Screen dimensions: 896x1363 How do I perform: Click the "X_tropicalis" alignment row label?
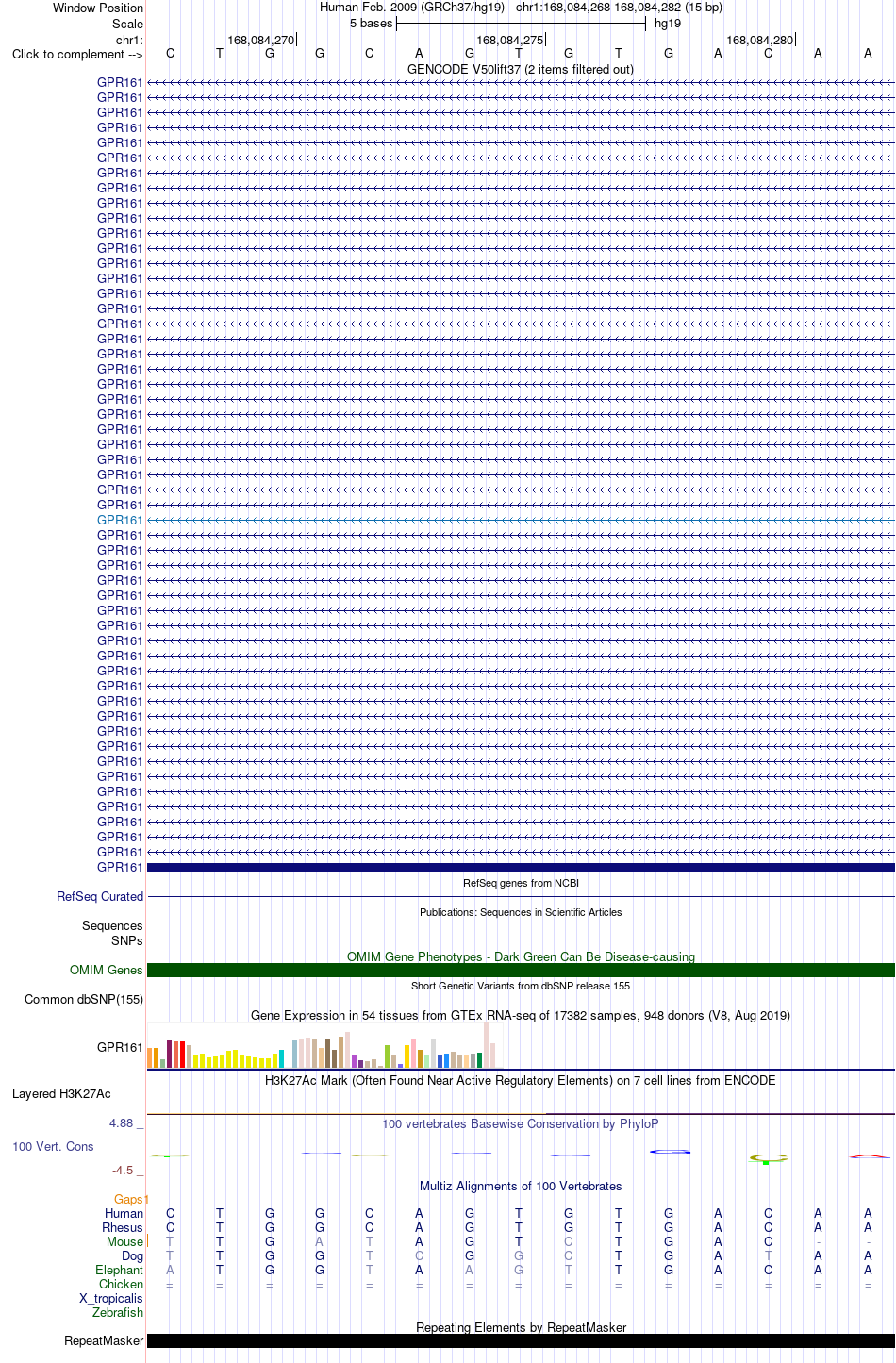pyautogui.click(x=111, y=1299)
